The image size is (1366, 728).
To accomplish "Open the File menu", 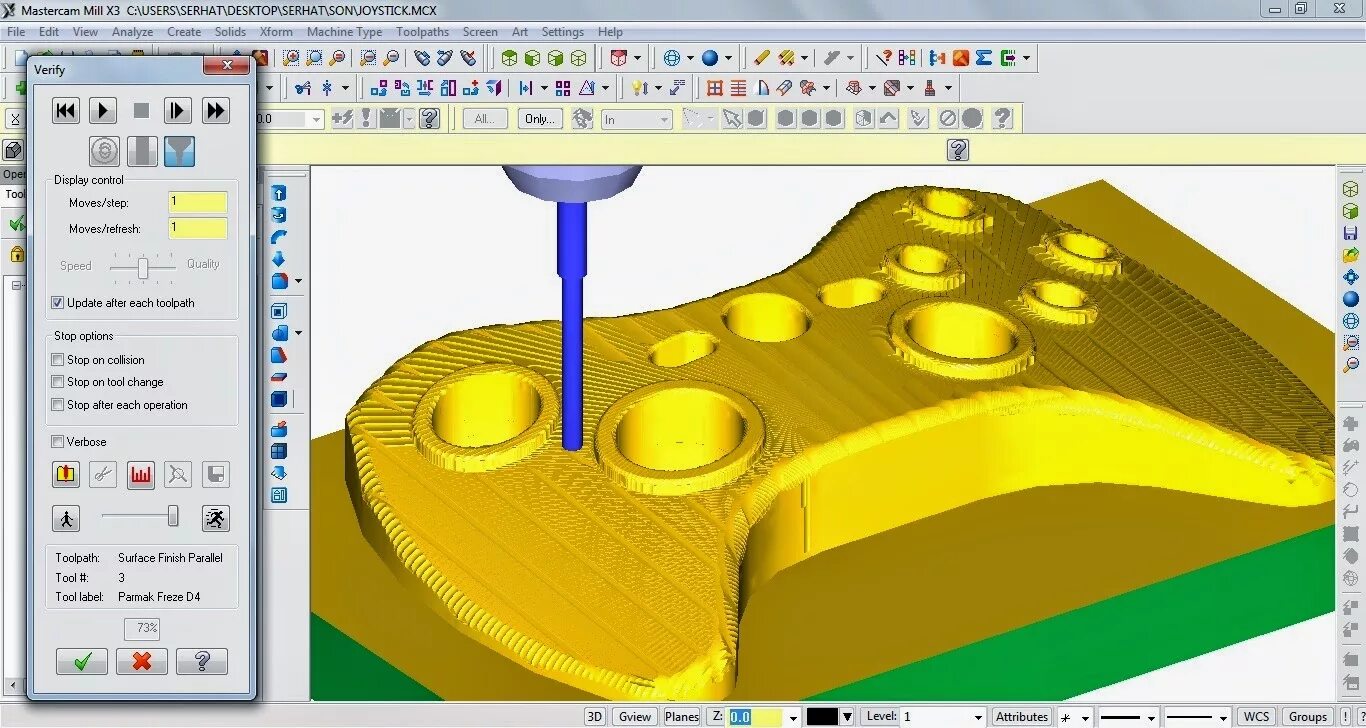I will click(16, 32).
